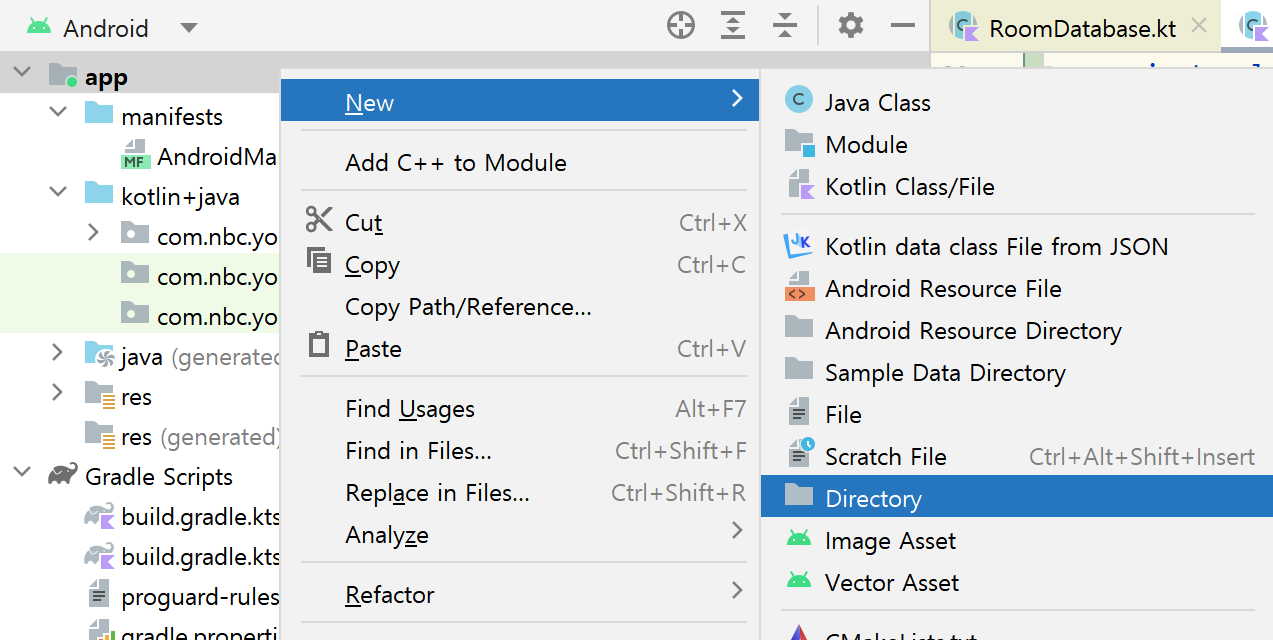Viewport: 1273px width, 640px height.
Task: Click the Alt+F7 shortcut text
Action: pos(711,408)
